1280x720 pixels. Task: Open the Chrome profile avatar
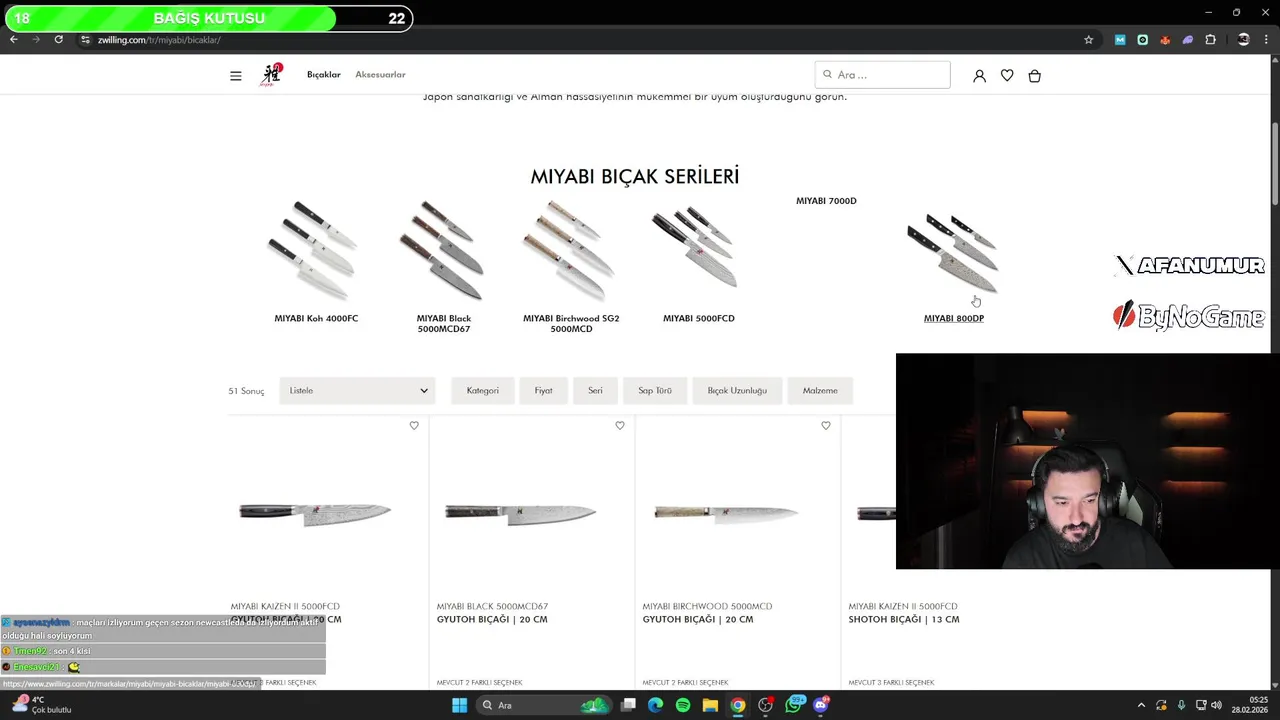1244,40
